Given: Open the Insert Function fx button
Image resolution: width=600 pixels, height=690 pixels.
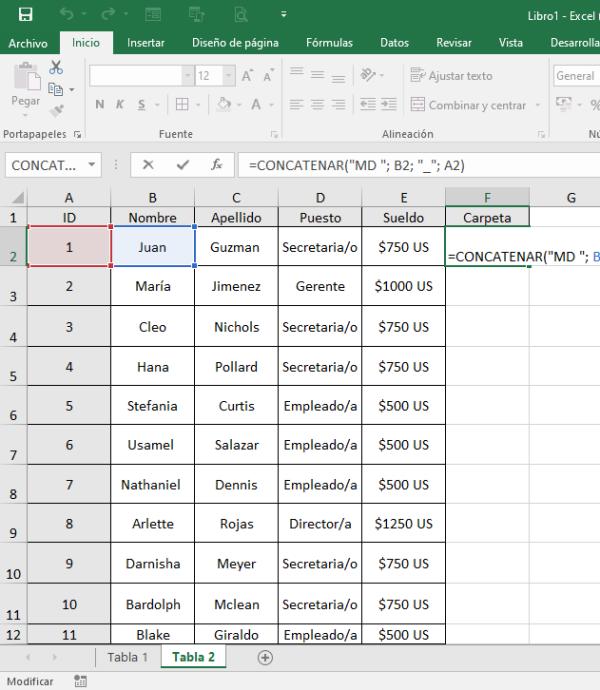Looking at the screenshot, I should [217, 165].
